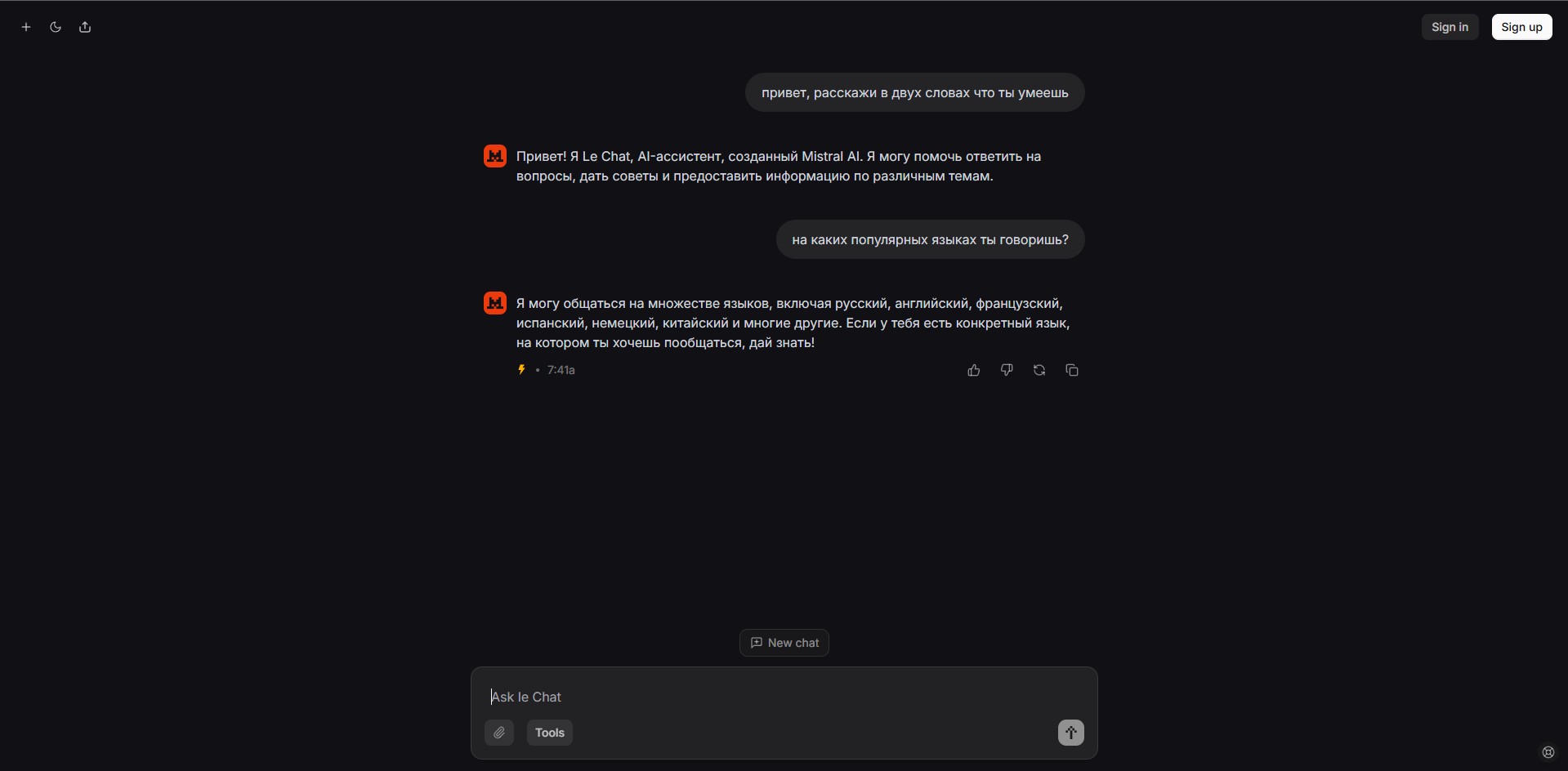
Task: Share the conversation via the upload icon
Action: click(x=85, y=27)
